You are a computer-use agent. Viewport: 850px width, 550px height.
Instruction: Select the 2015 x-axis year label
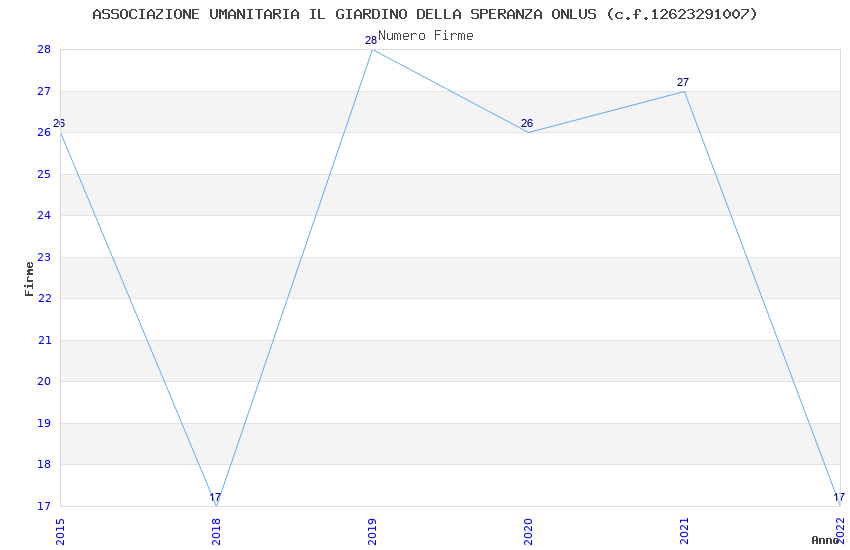click(x=60, y=532)
